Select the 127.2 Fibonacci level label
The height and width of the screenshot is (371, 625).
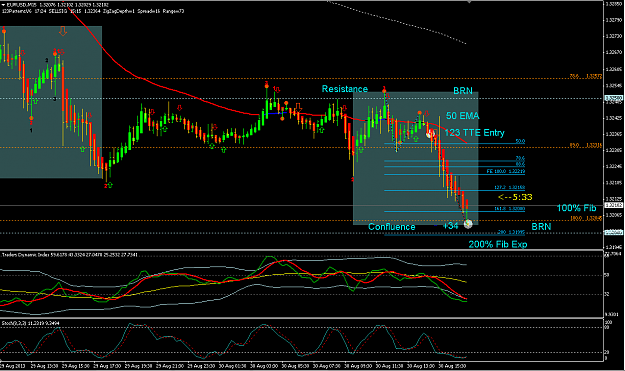[x=510, y=187]
